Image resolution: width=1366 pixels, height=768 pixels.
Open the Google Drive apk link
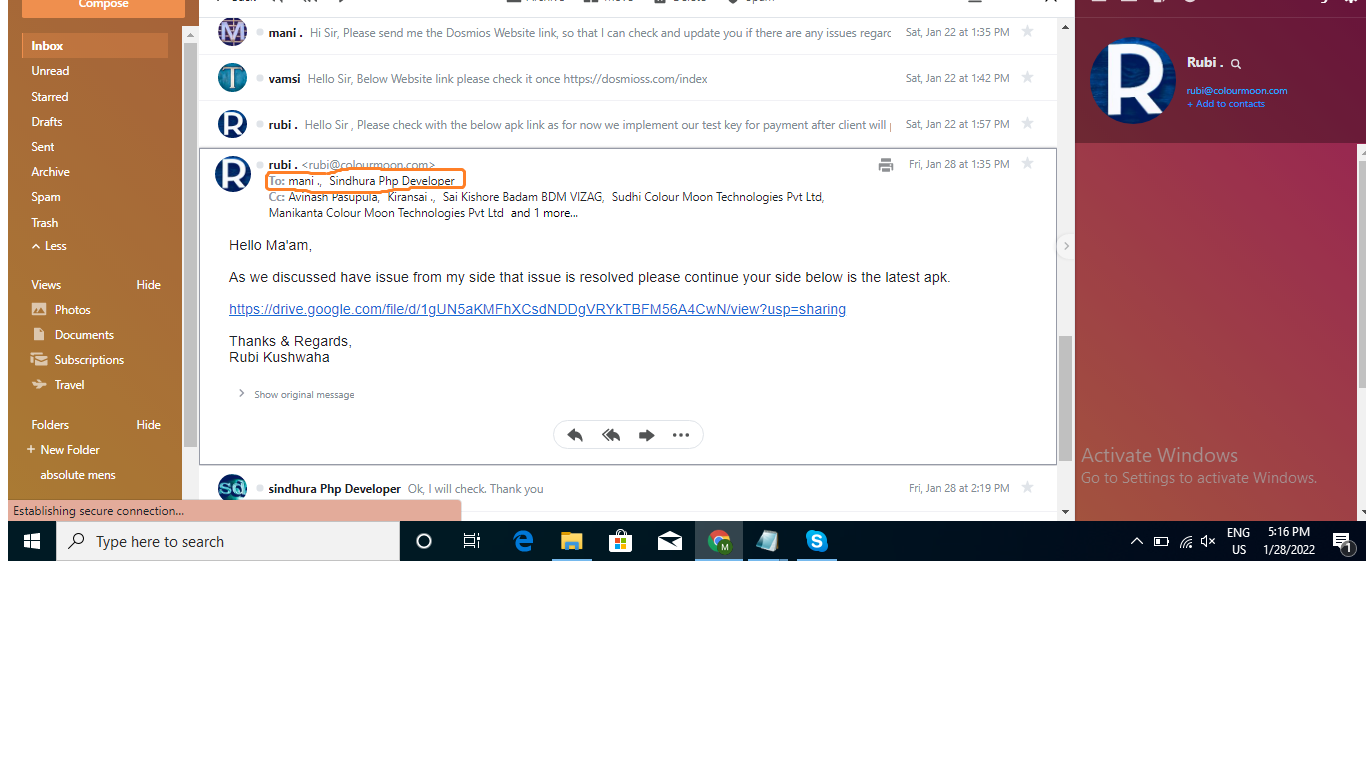pos(537,309)
